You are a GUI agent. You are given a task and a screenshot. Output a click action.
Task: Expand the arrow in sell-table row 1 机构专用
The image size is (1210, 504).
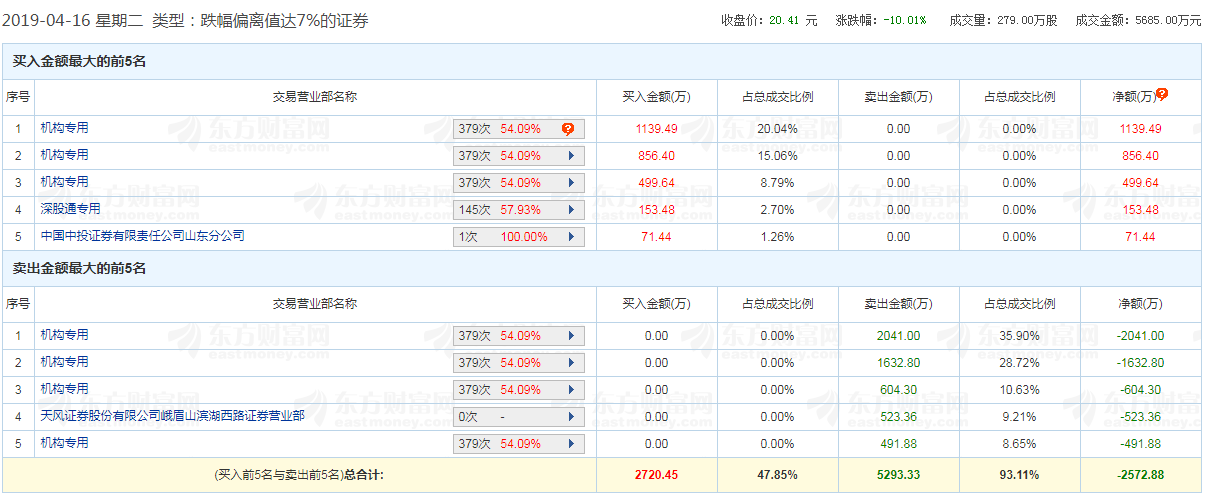click(x=571, y=336)
